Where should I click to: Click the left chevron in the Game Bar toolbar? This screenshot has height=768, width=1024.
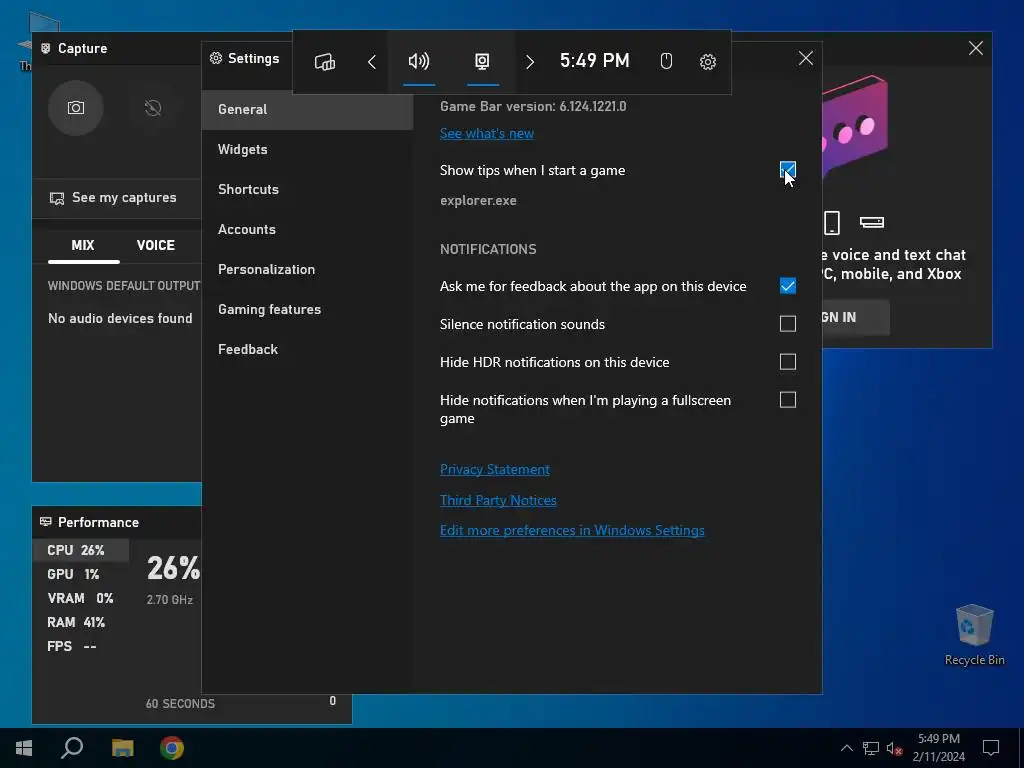[x=372, y=62]
